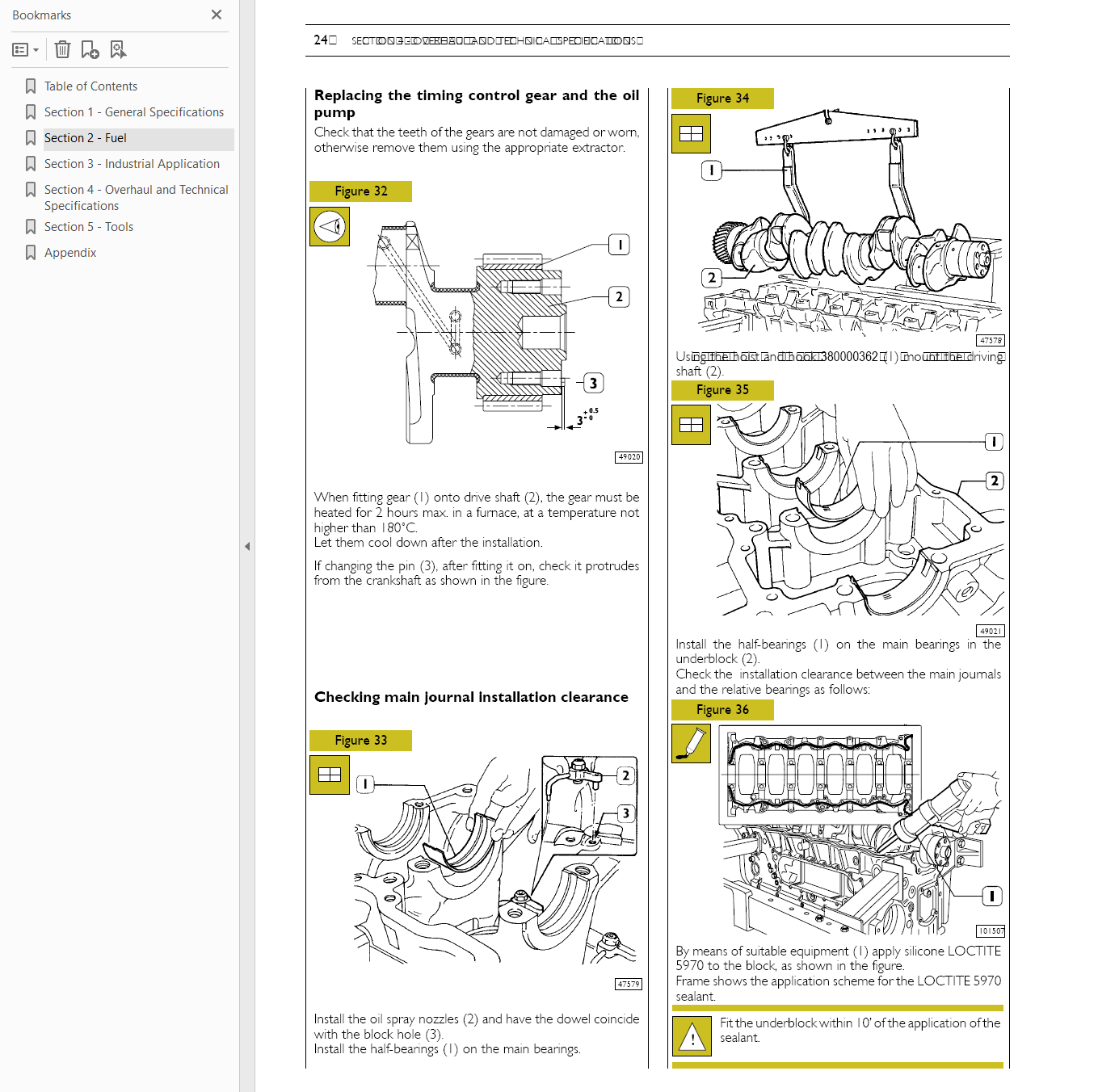Image resolution: width=1098 pixels, height=1092 pixels.
Task: Jump to Section 3 - Industrial Application
Action: coord(132,164)
